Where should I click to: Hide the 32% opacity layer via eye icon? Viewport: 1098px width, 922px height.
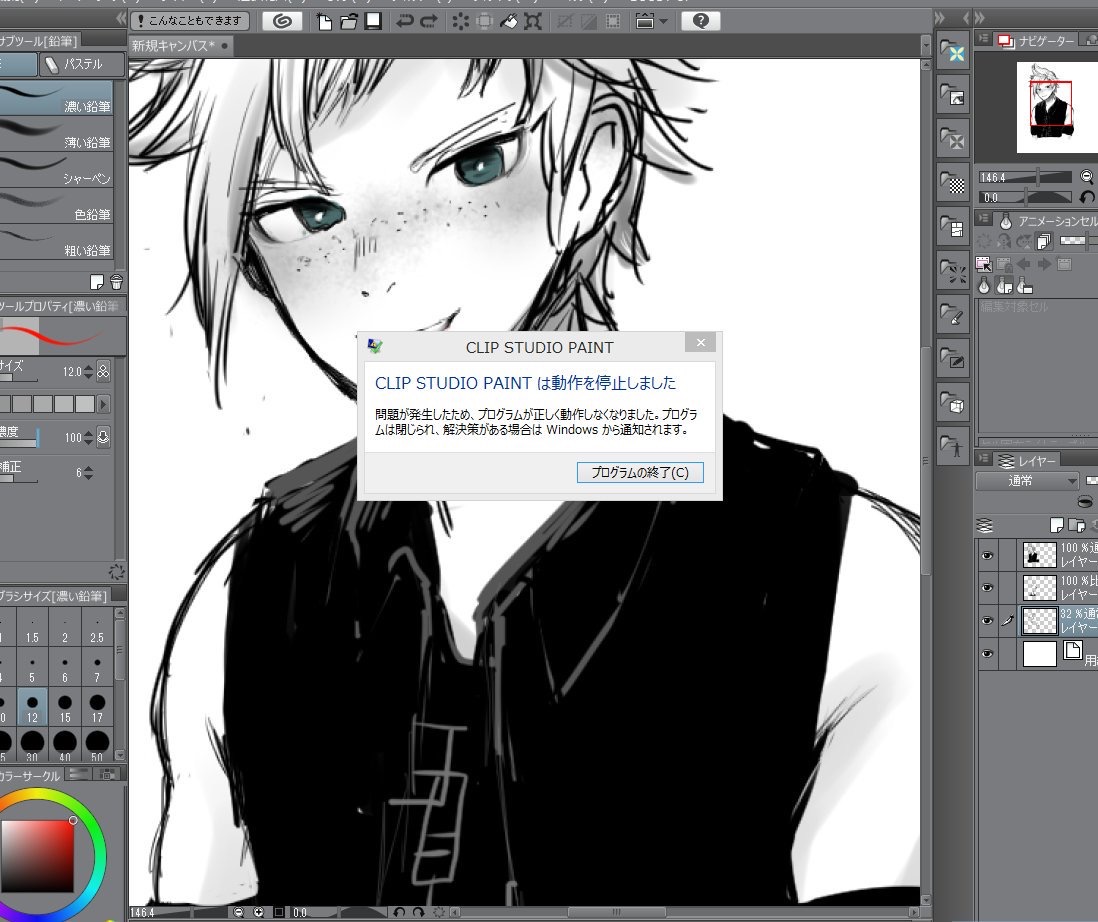[x=987, y=620]
